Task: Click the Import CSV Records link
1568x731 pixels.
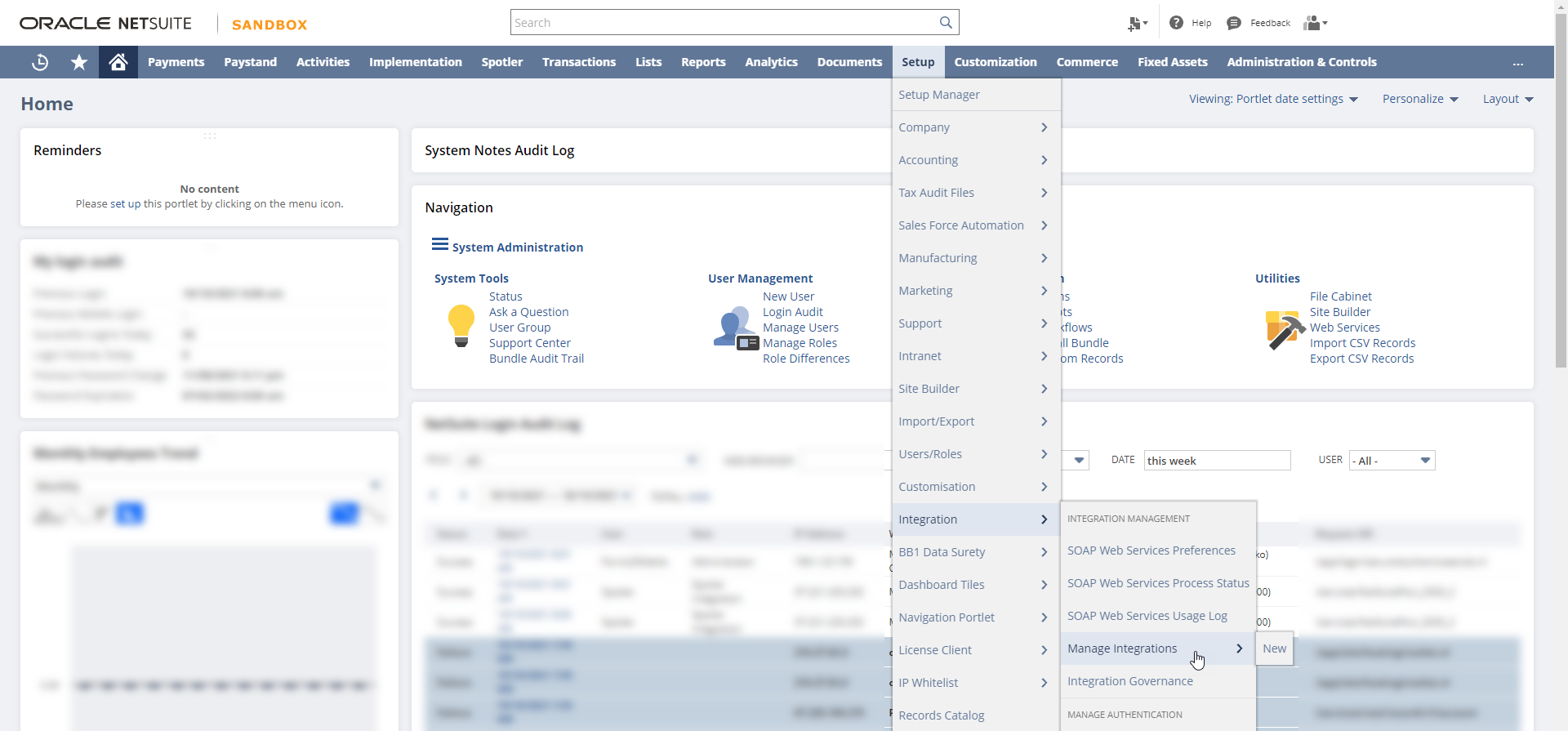Action: [x=1362, y=343]
